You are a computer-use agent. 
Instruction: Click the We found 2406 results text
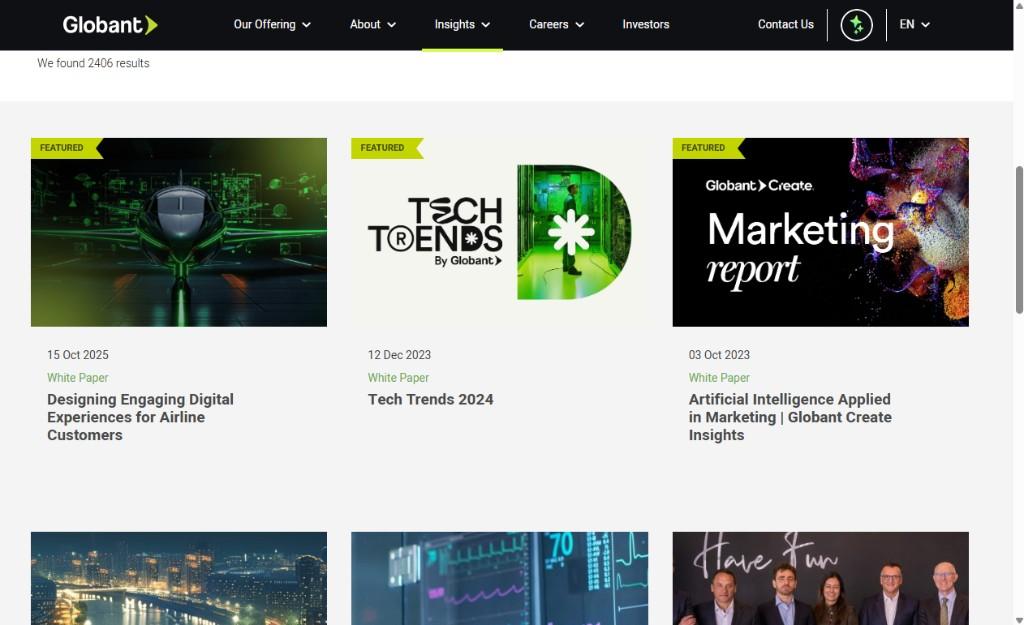[x=93, y=63]
